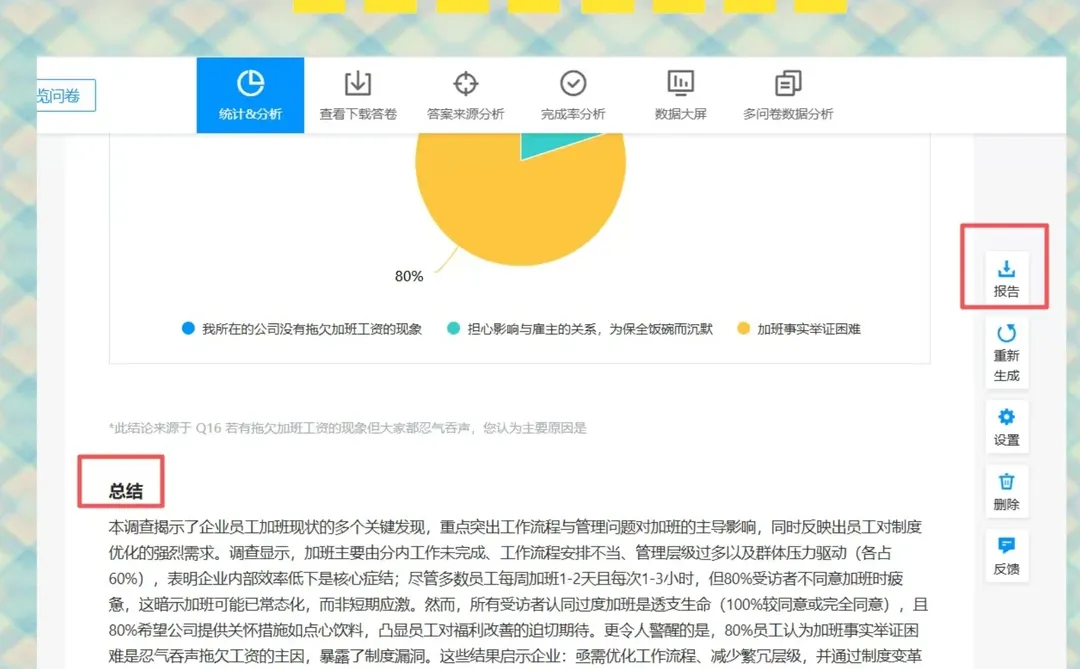Click the 查看下载答卷 download icon
The width and height of the screenshot is (1080, 669).
tap(357, 83)
